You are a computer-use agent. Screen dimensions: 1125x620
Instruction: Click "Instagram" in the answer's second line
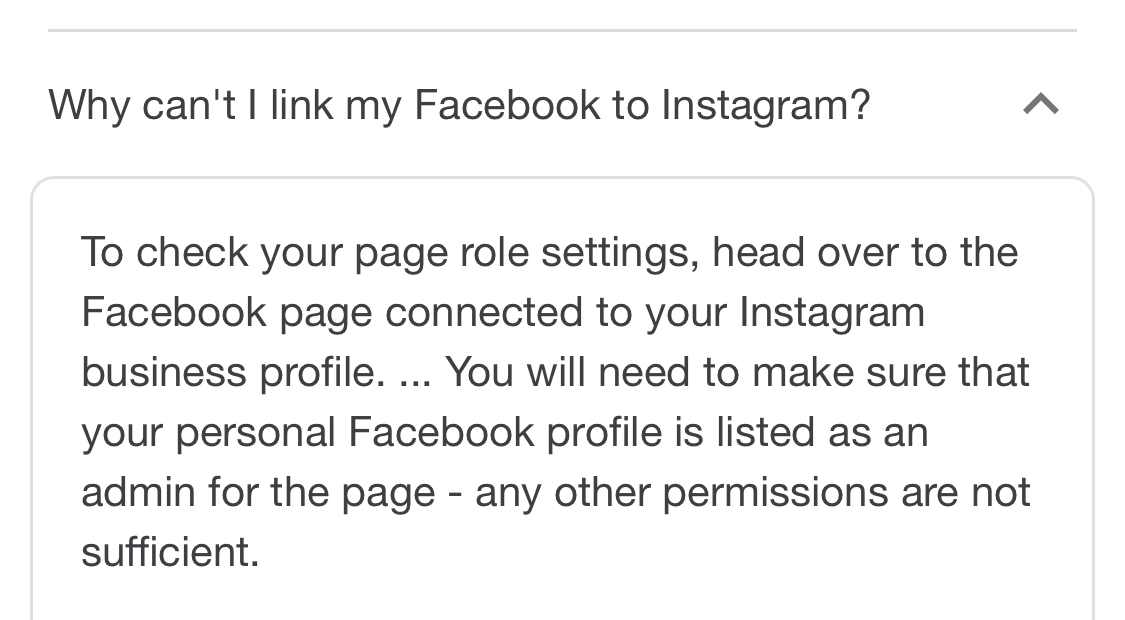point(832,312)
